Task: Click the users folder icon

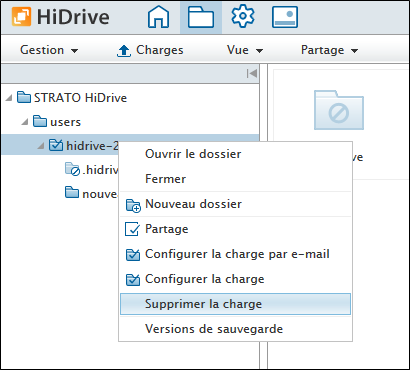Action: [x=40, y=121]
